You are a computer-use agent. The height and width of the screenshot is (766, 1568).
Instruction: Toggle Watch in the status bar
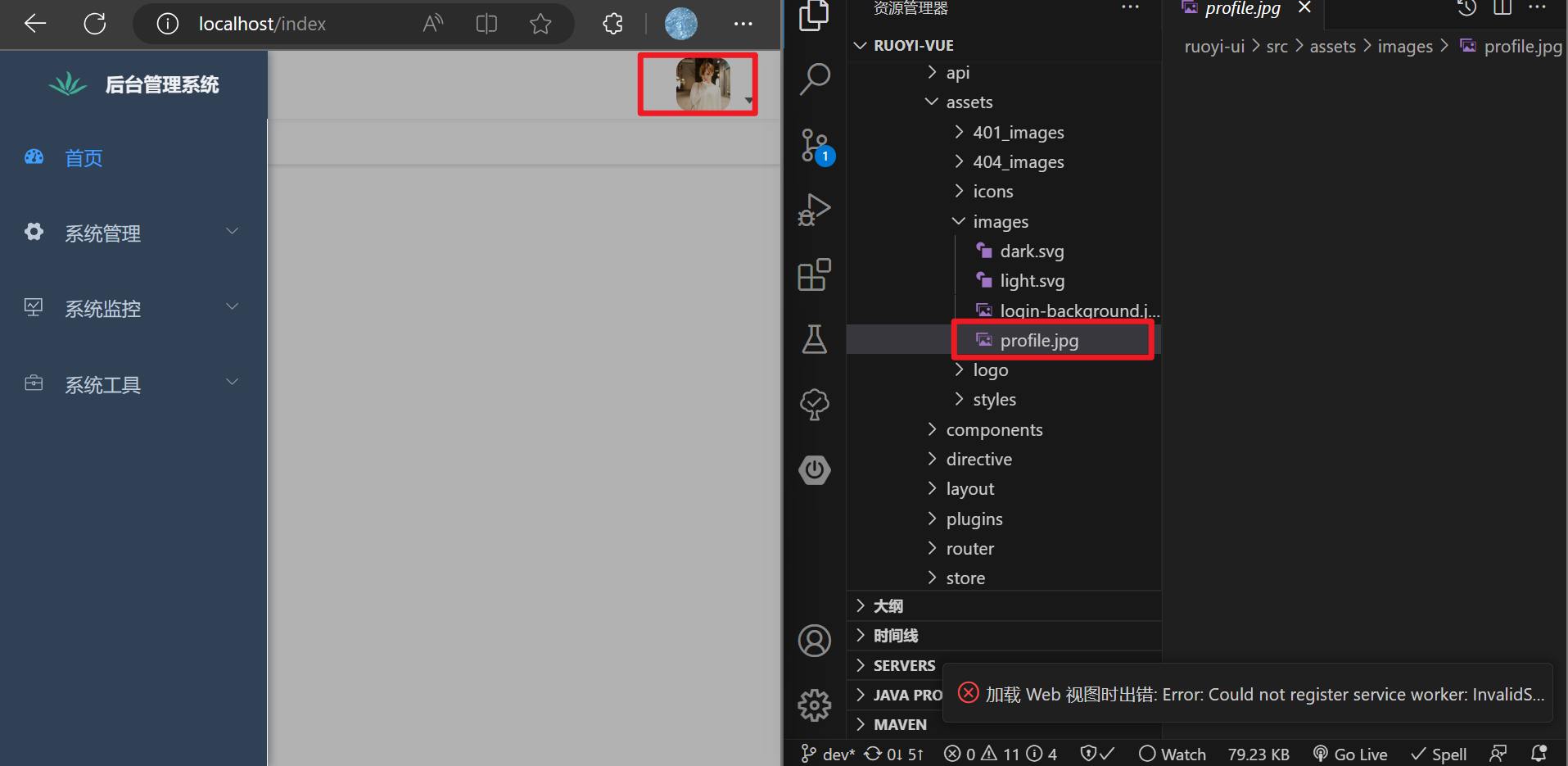pyautogui.click(x=1173, y=754)
